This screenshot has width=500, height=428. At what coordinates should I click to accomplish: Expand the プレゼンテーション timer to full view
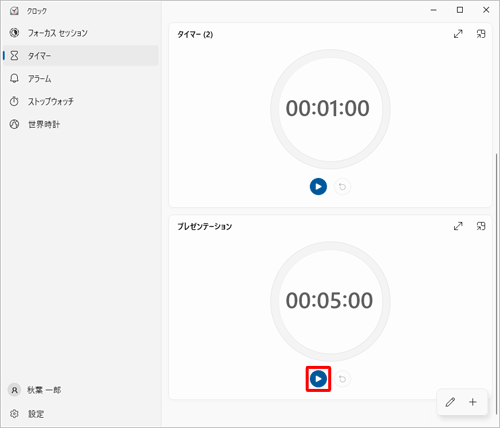[x=458, y=226]
